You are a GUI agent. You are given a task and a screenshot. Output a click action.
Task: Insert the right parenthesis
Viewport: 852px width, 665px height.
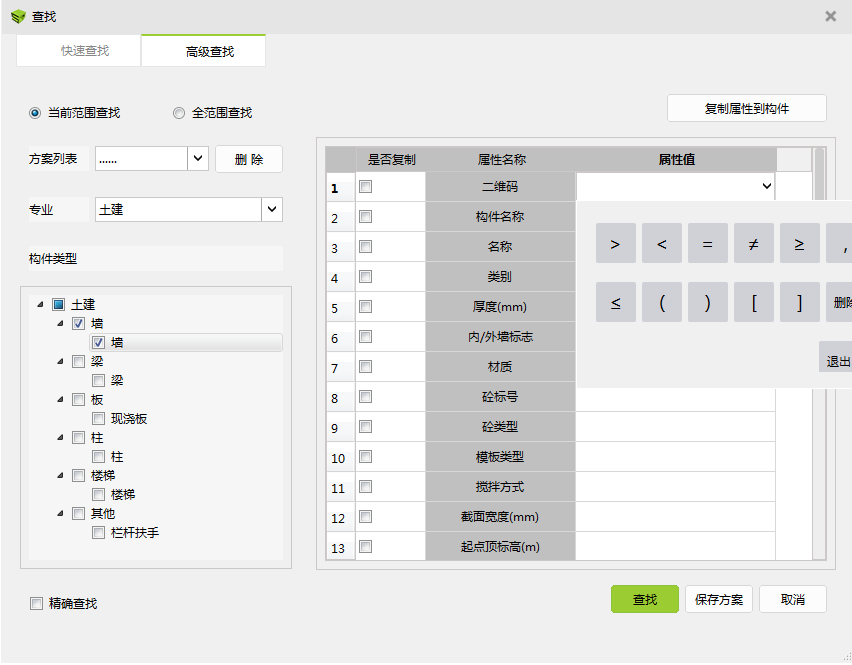tap(707, 302)
